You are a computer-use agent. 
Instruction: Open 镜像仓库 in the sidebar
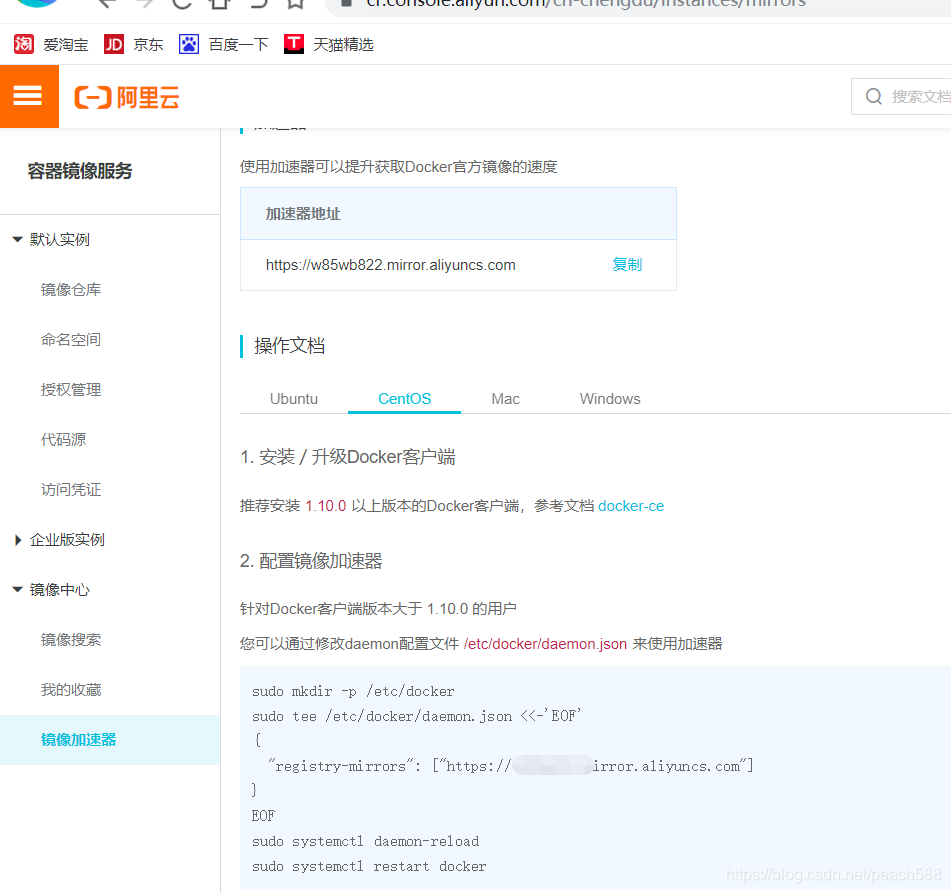tap(71, 290)
